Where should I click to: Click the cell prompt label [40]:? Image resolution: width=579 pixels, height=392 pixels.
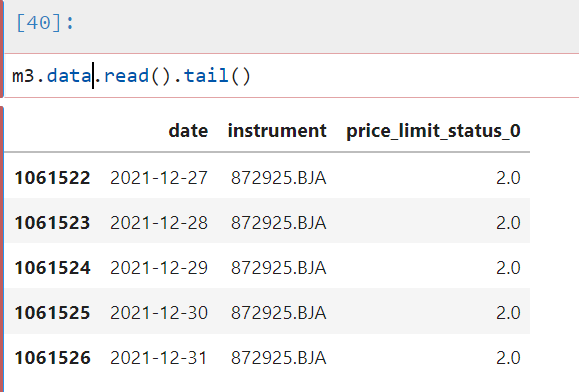point(45,23)
